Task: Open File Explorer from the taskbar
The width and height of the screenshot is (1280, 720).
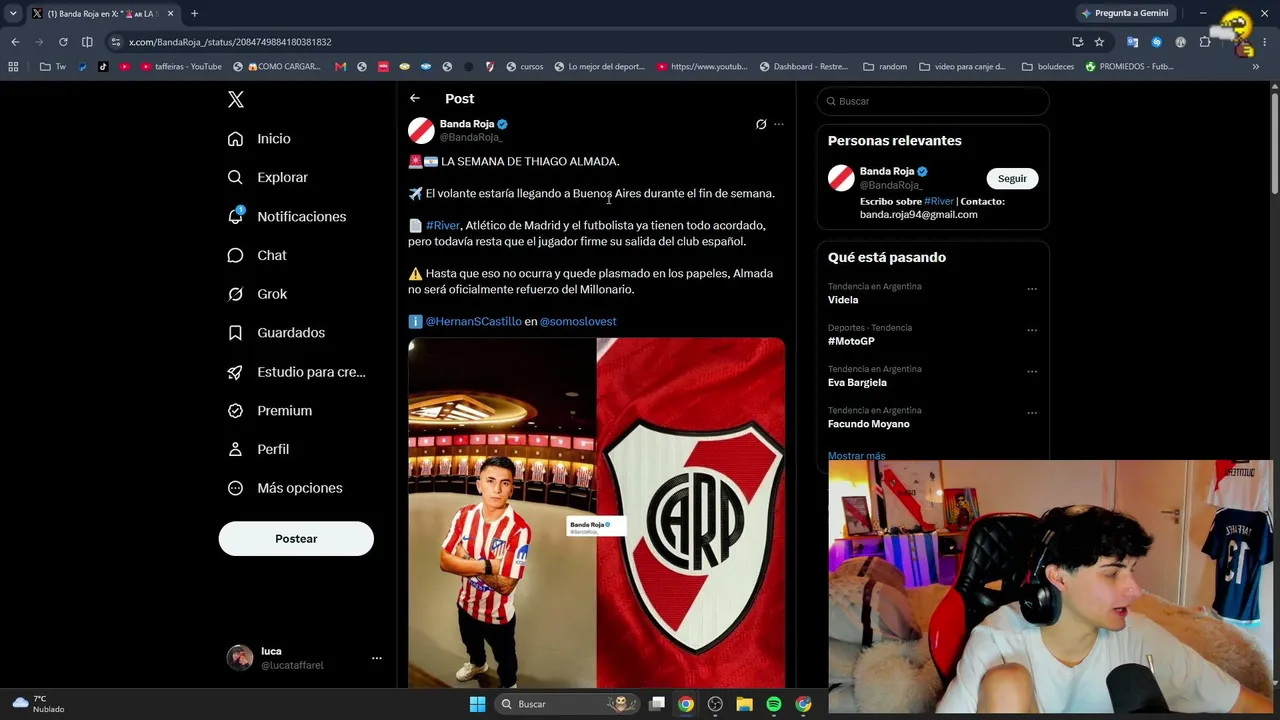Action: pos(744,704)
